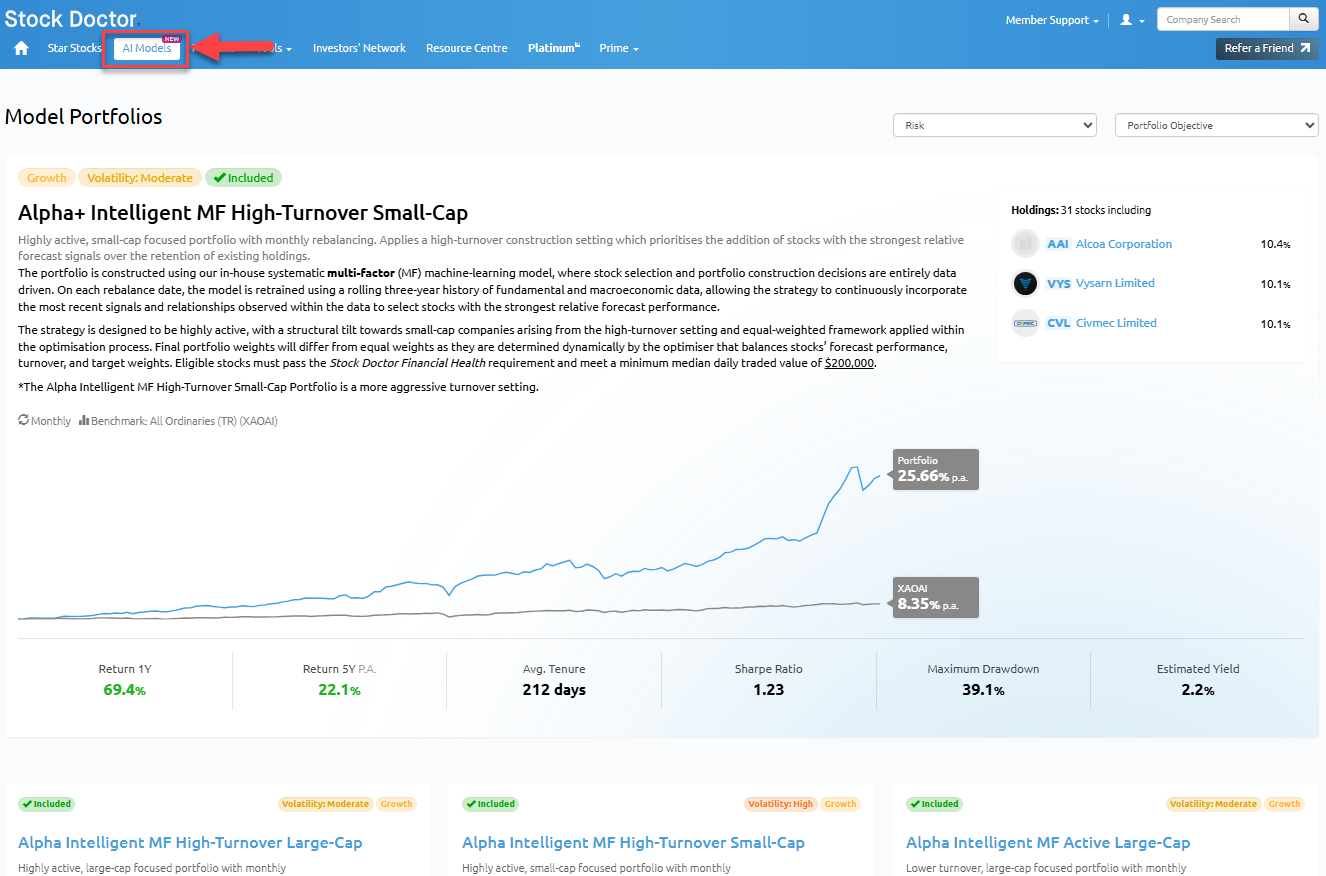The width and height of the screenshot is (1326, 876).
Task: Go to Investors' Network
Action: point(359,48)
